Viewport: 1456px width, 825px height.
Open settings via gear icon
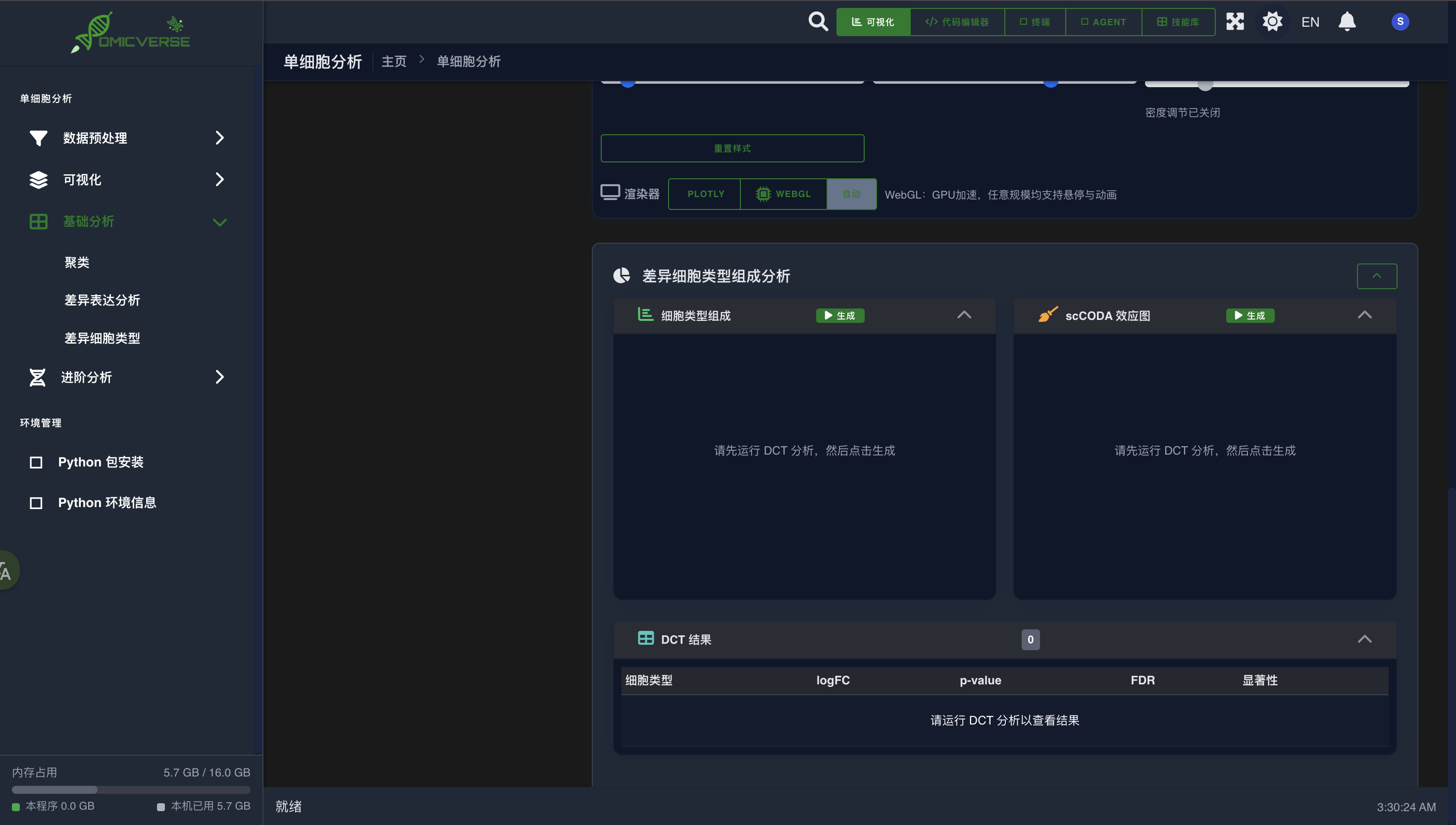coord(1272,21)
